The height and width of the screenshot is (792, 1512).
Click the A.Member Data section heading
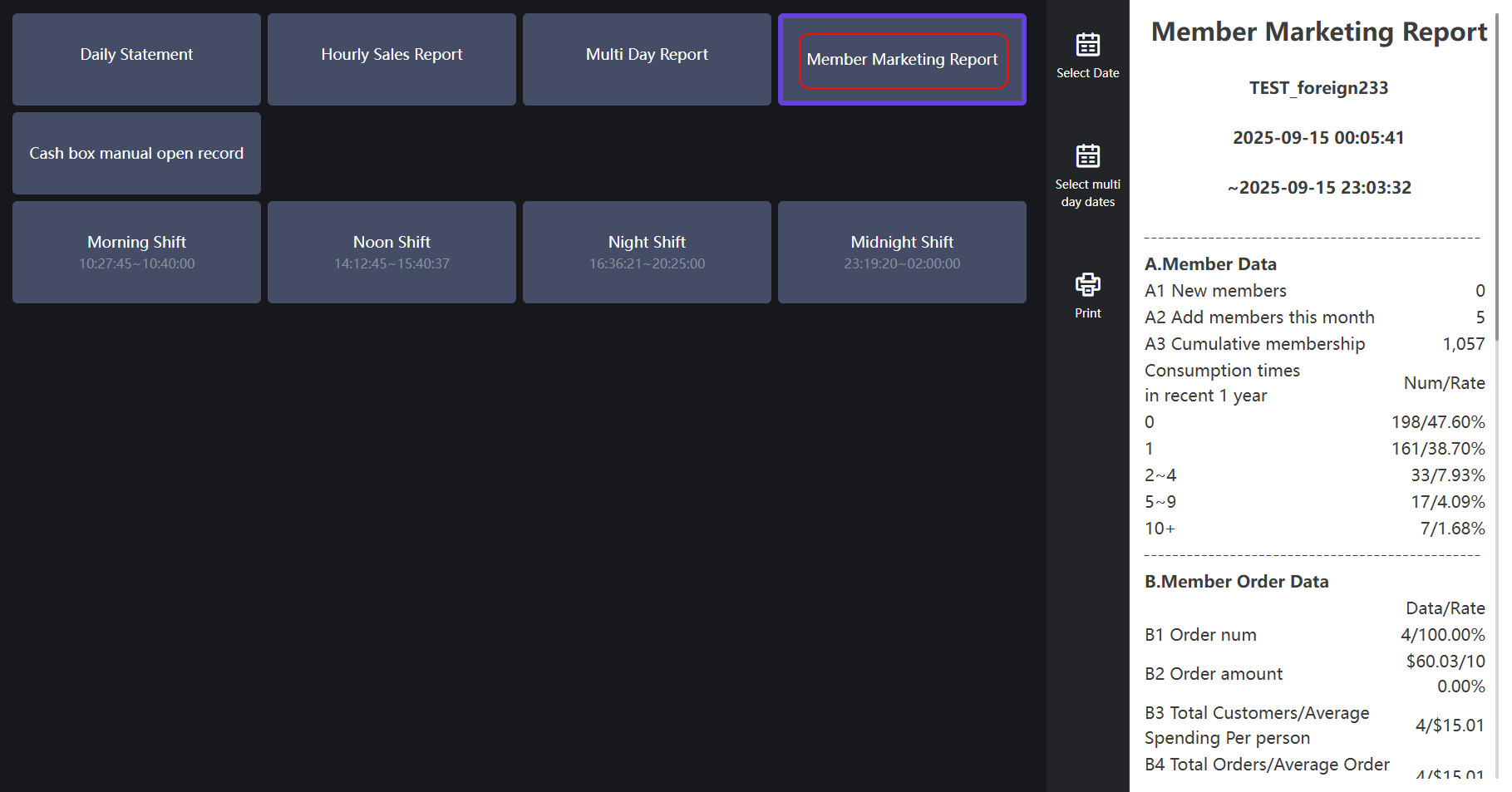pyautogui.click(x=1210, y=264)
